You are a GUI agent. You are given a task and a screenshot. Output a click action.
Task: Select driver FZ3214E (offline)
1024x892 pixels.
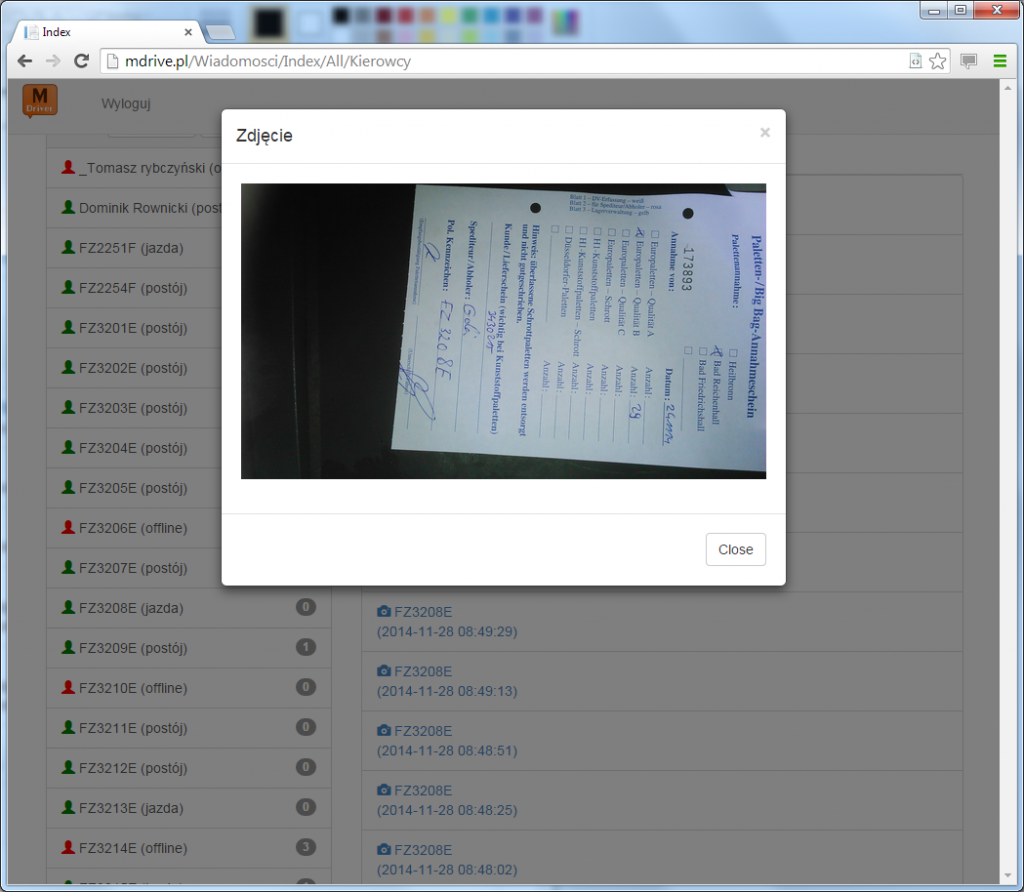coord(189,848)
